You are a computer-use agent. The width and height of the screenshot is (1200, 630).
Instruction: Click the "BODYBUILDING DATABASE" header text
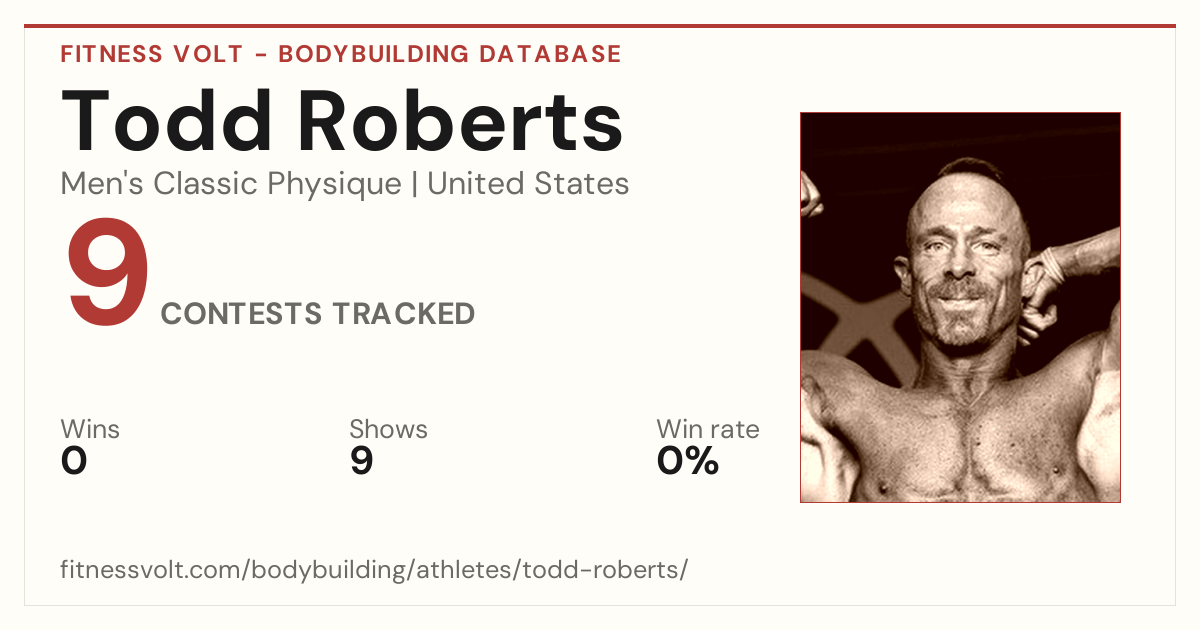(450, 54)
